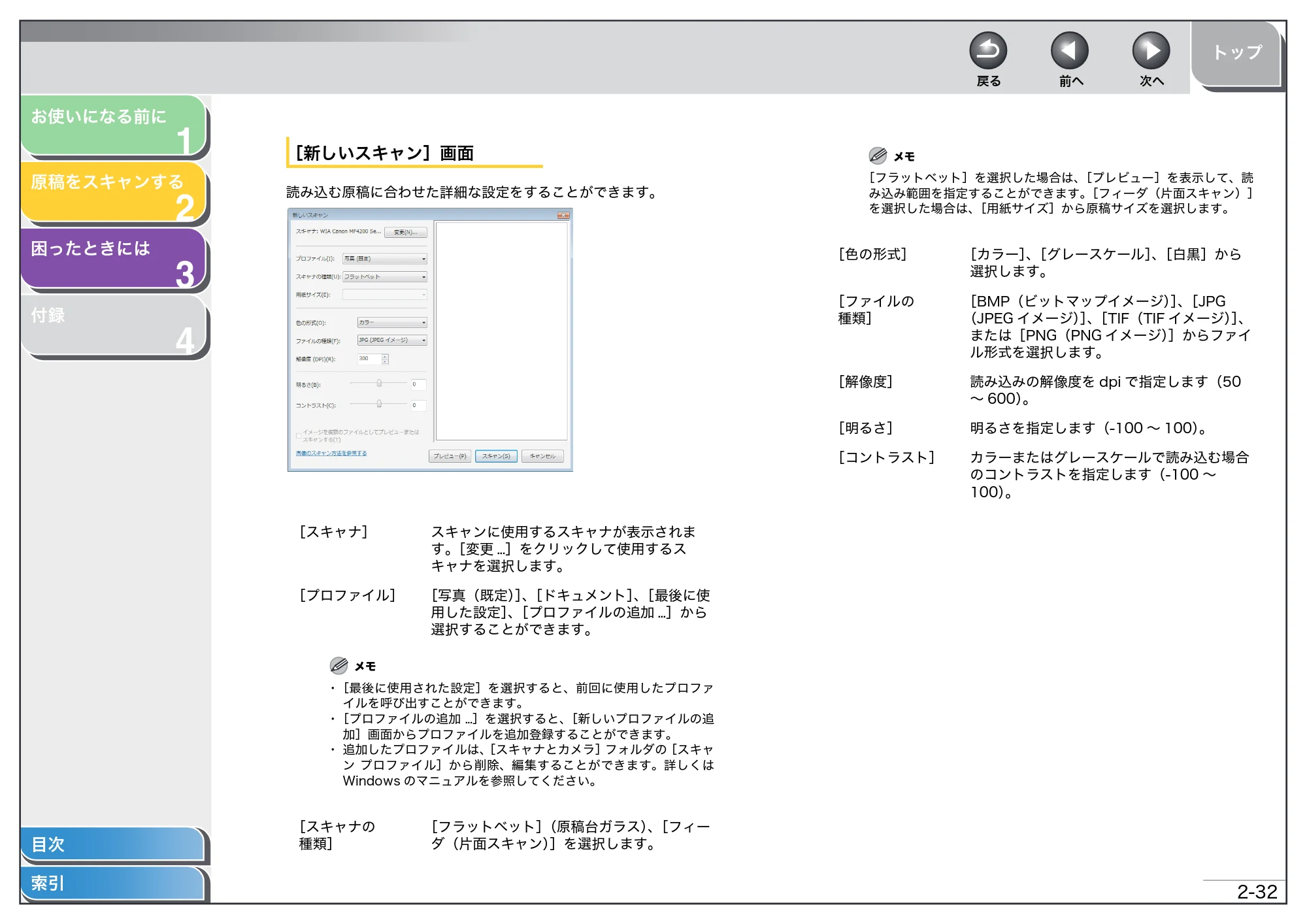Click the コントラスト contrast slider handle
This screenshot has width=1307, height=924.
click(x=379, y=404)
